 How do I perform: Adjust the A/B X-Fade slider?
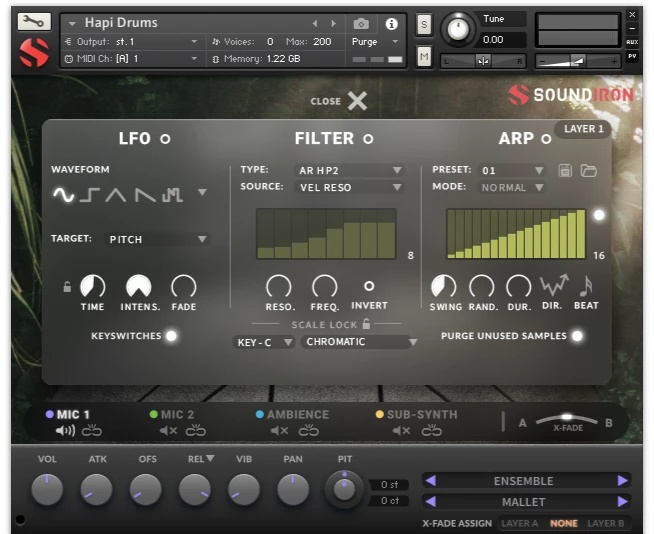click(567, 418)
